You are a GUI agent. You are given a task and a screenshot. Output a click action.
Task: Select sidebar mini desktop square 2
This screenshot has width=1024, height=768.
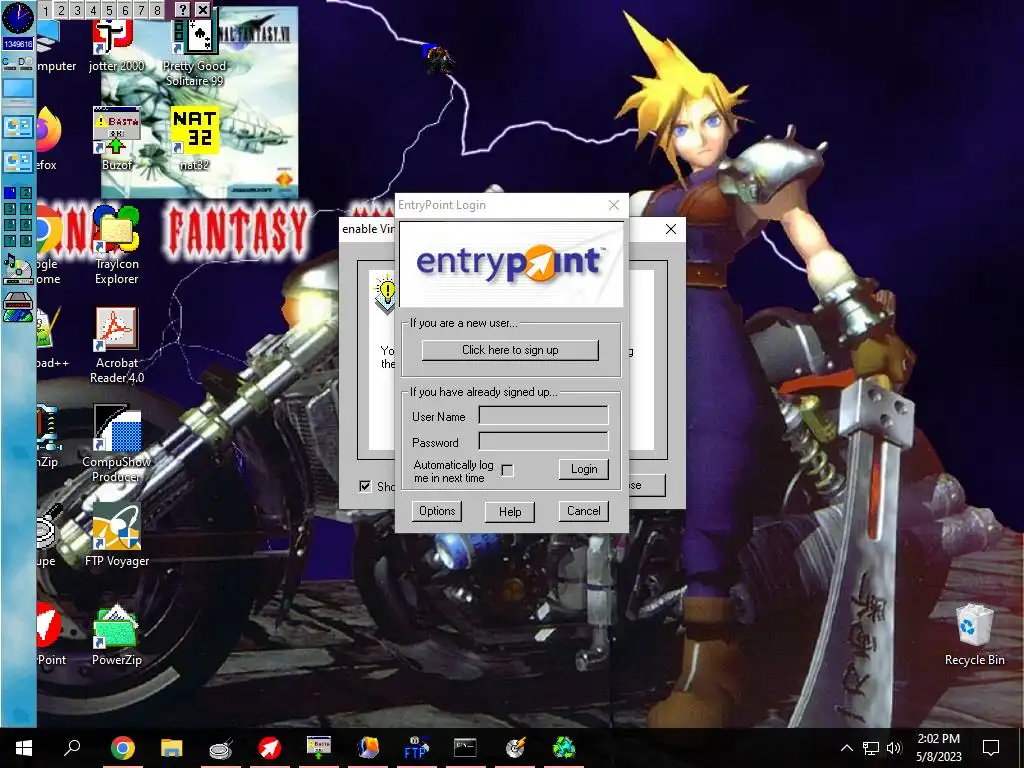(x=25, y=193)
